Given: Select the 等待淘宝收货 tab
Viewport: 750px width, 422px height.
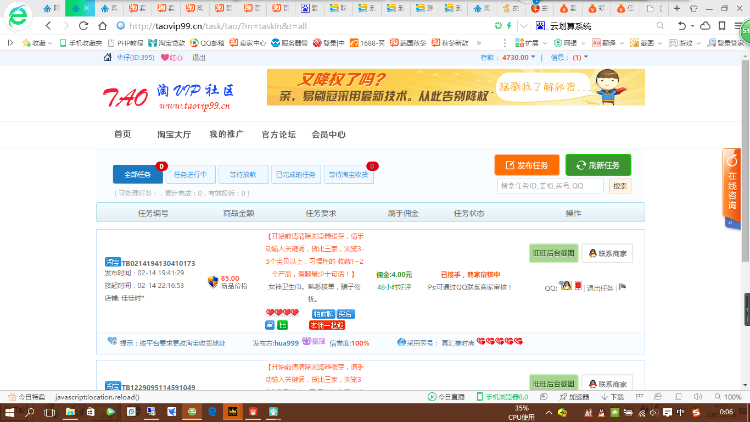Looking at the screenshot, I should click(x=348, y=175).
